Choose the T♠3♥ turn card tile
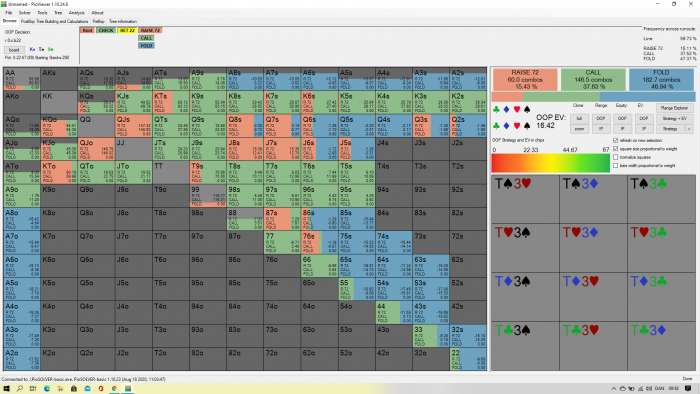700x394 pixels. tap(525, 199)
